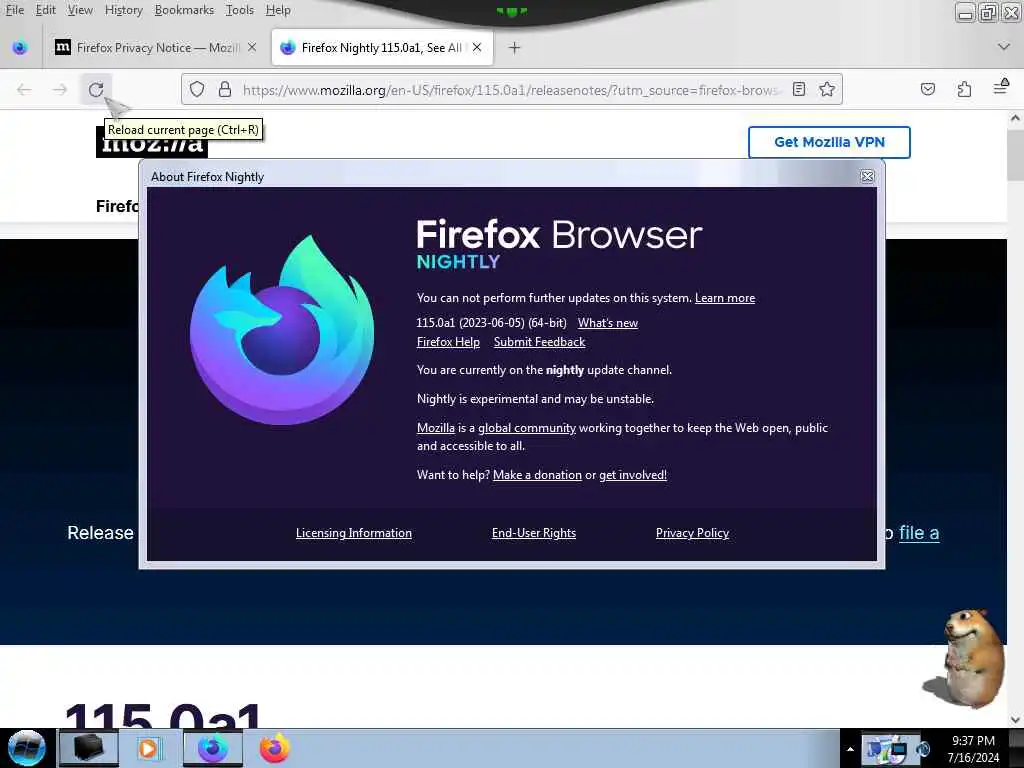
Task: Open the File menu
Action: point(14,10)
